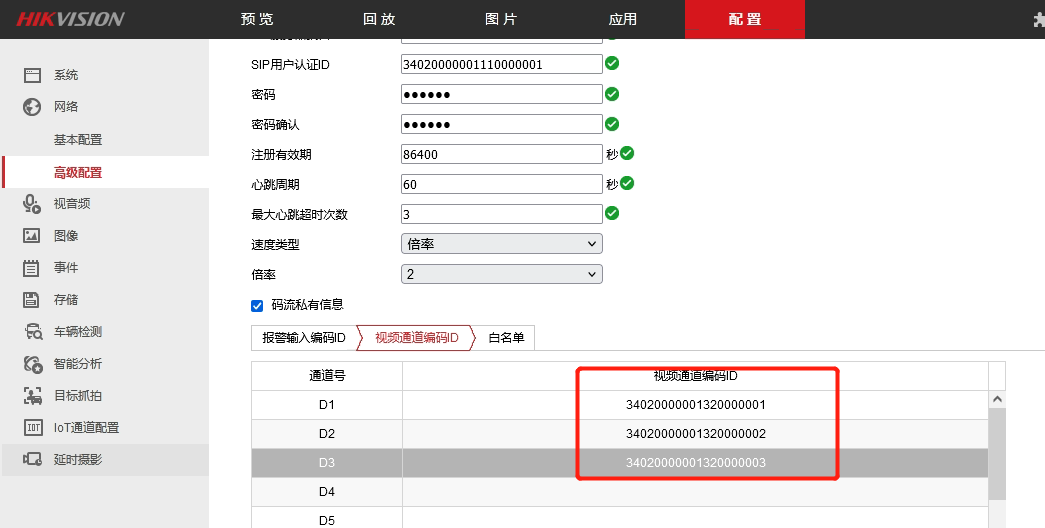This screenshot has height=528, width=1045.
Task: Click the 图像 picture icon
Action: coord(32,235)
